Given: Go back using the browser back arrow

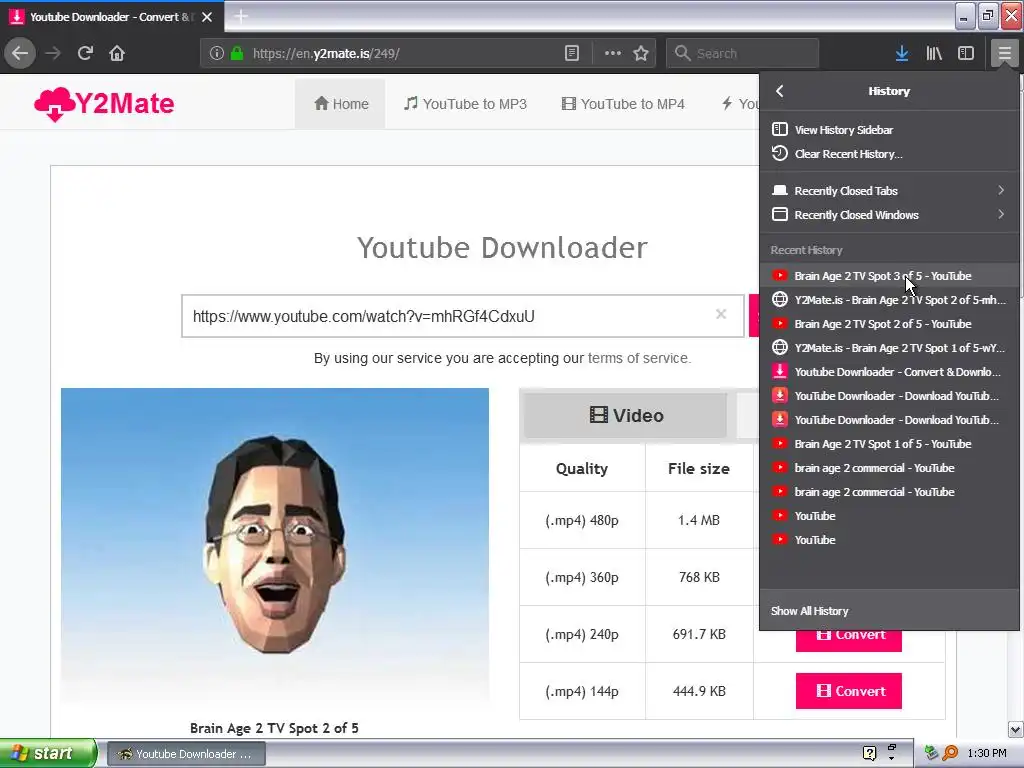Looking at the screenshot, I should [20, 53].
